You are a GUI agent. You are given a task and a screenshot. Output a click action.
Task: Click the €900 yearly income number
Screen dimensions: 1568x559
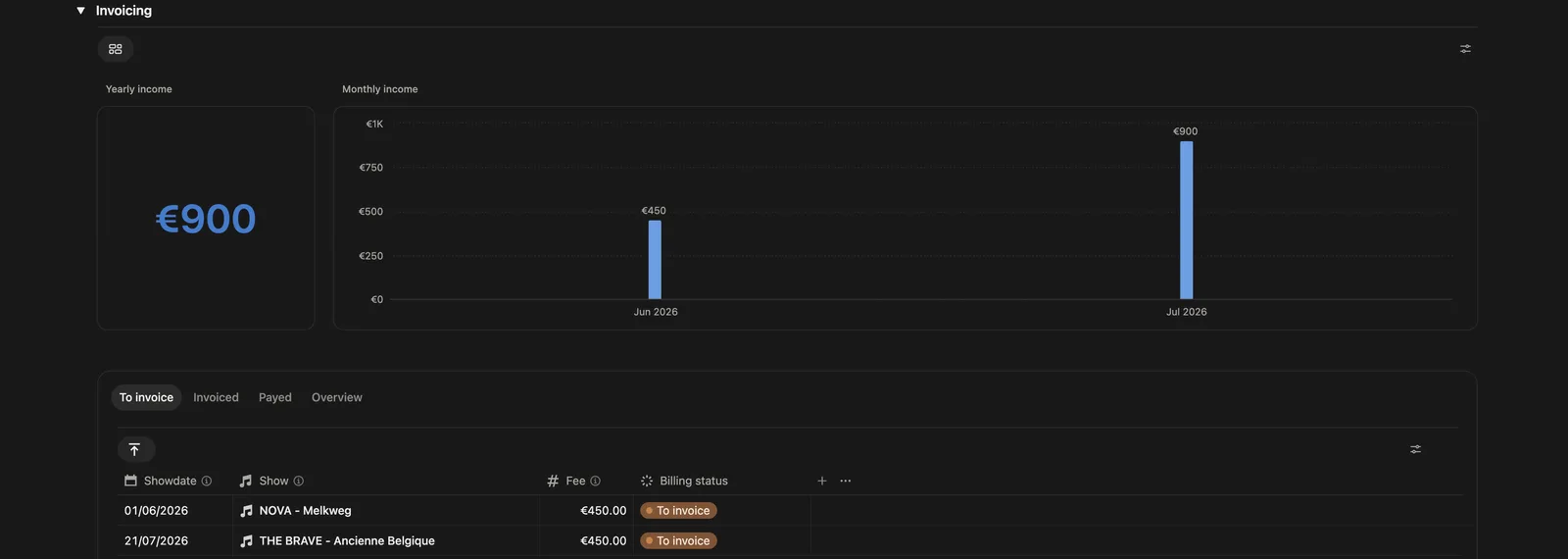tap(206, 219)
